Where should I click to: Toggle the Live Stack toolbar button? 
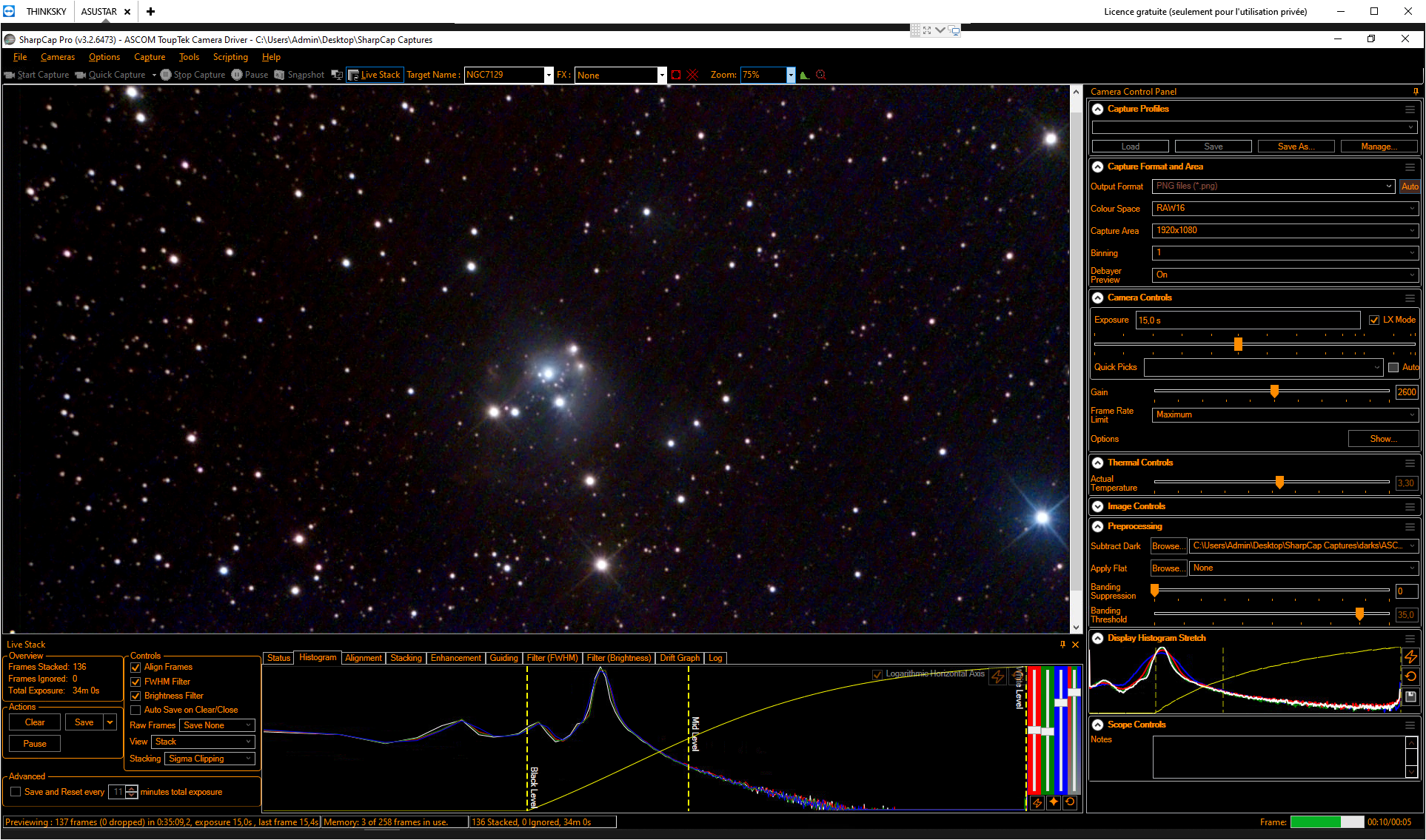coord(374,75)
